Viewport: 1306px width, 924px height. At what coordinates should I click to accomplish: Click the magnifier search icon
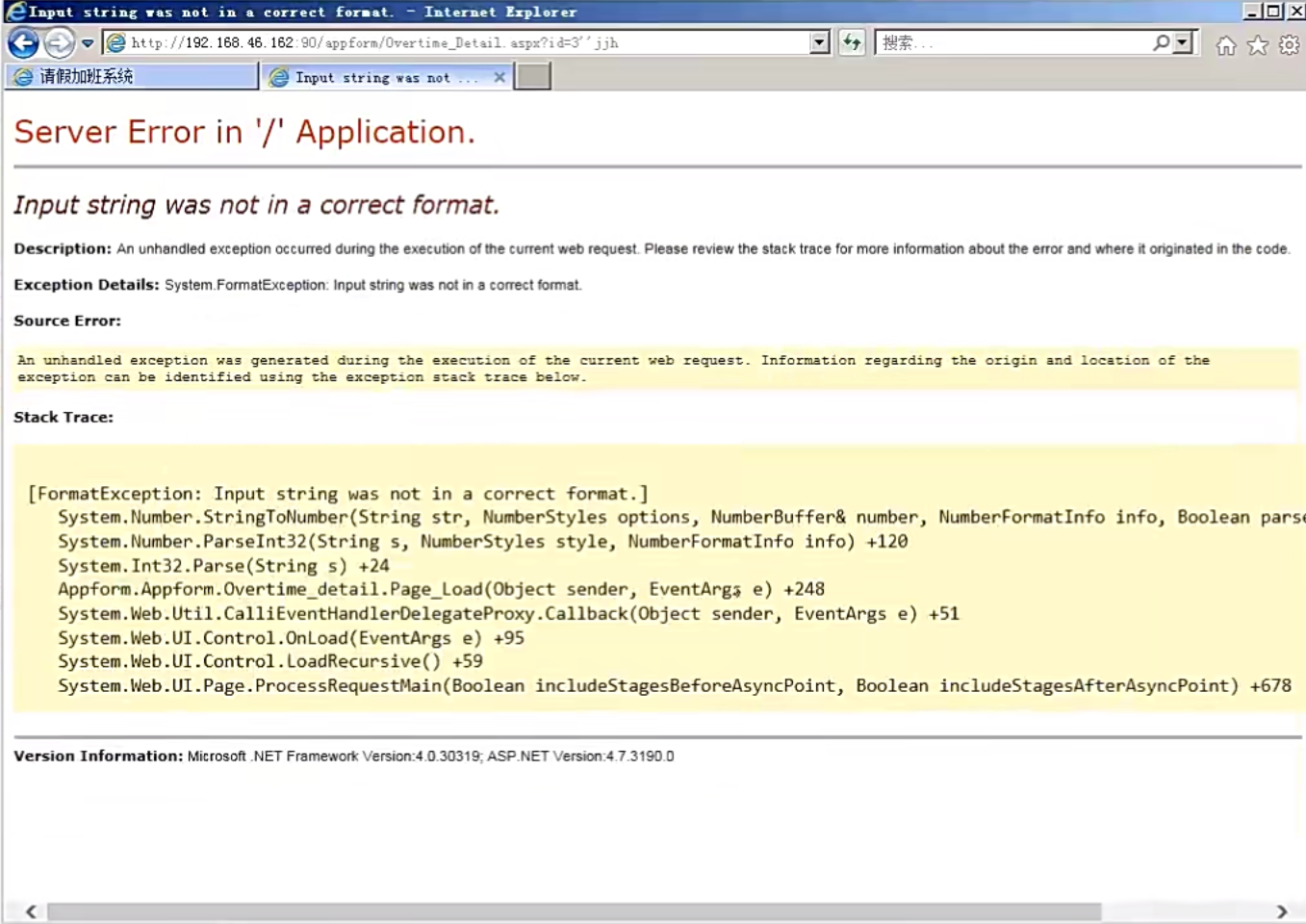click(1162, 42)
